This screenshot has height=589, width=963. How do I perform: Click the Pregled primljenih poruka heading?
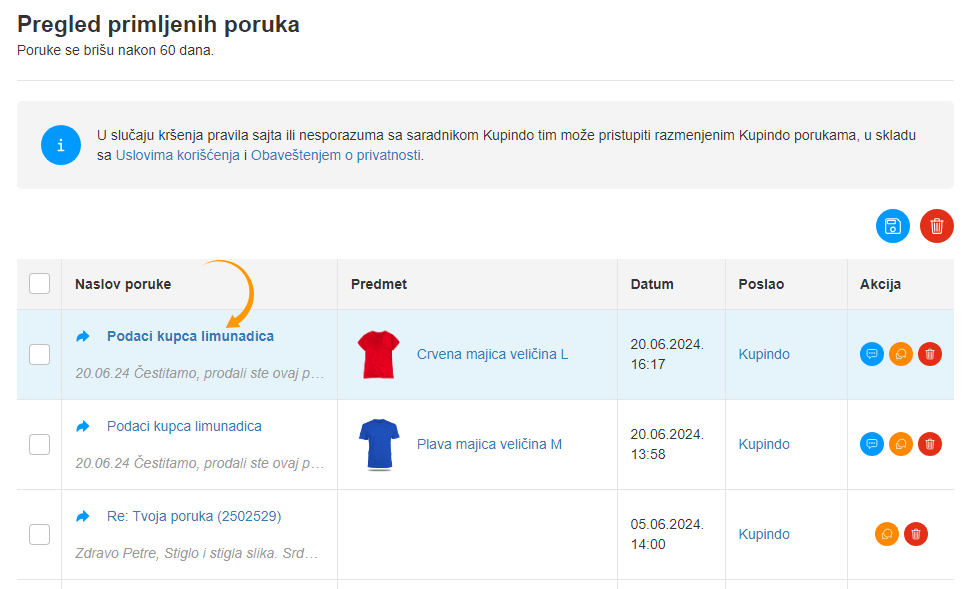pos(158,25)
